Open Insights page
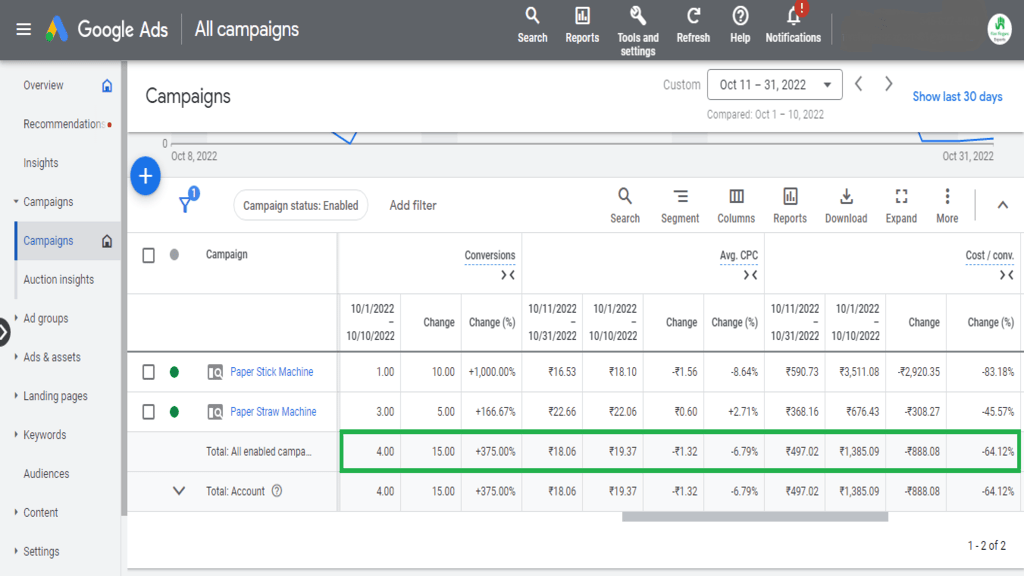Viewport: 1024px width, 576px height. 40,163
